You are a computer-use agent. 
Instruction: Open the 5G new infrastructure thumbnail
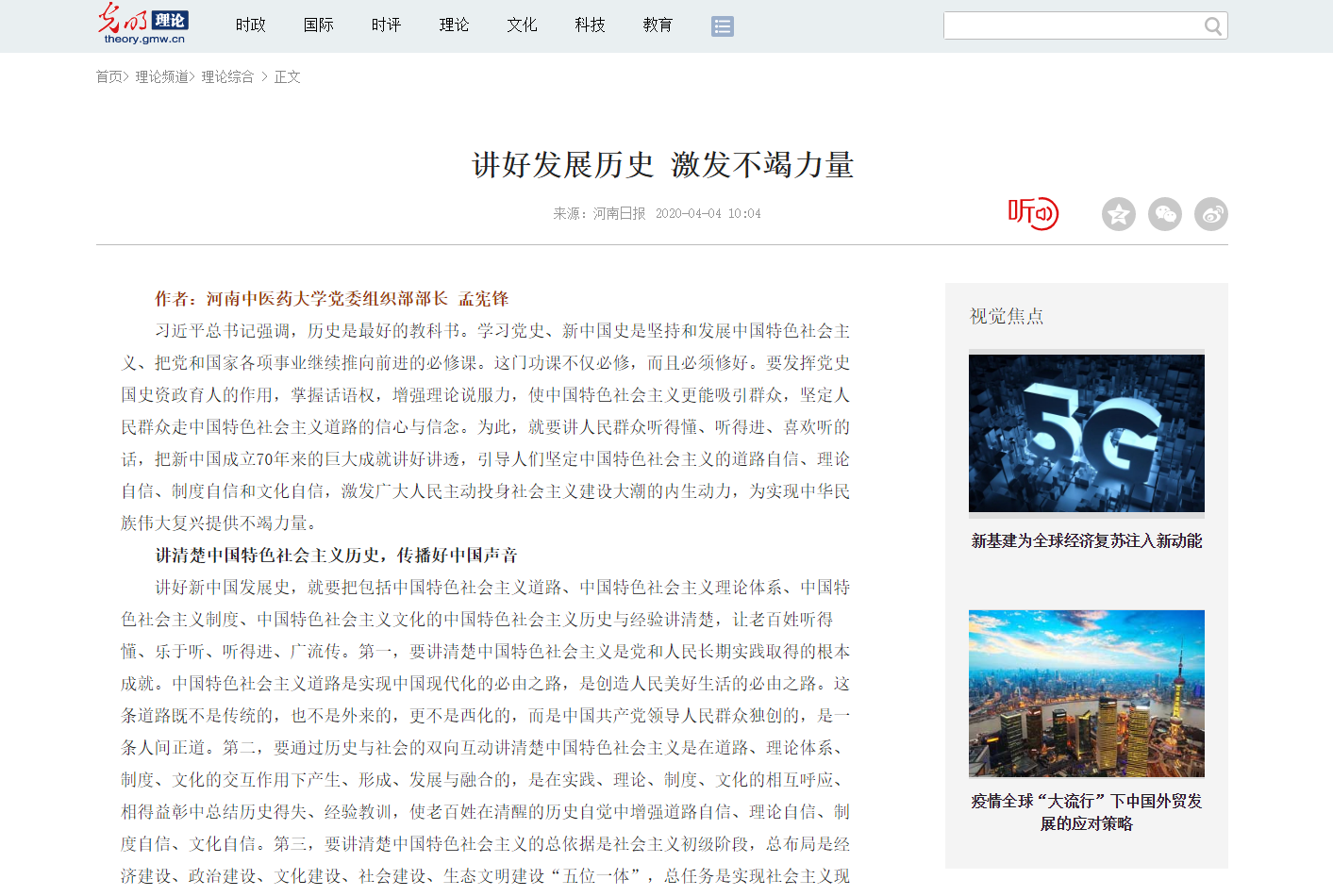1086,433
